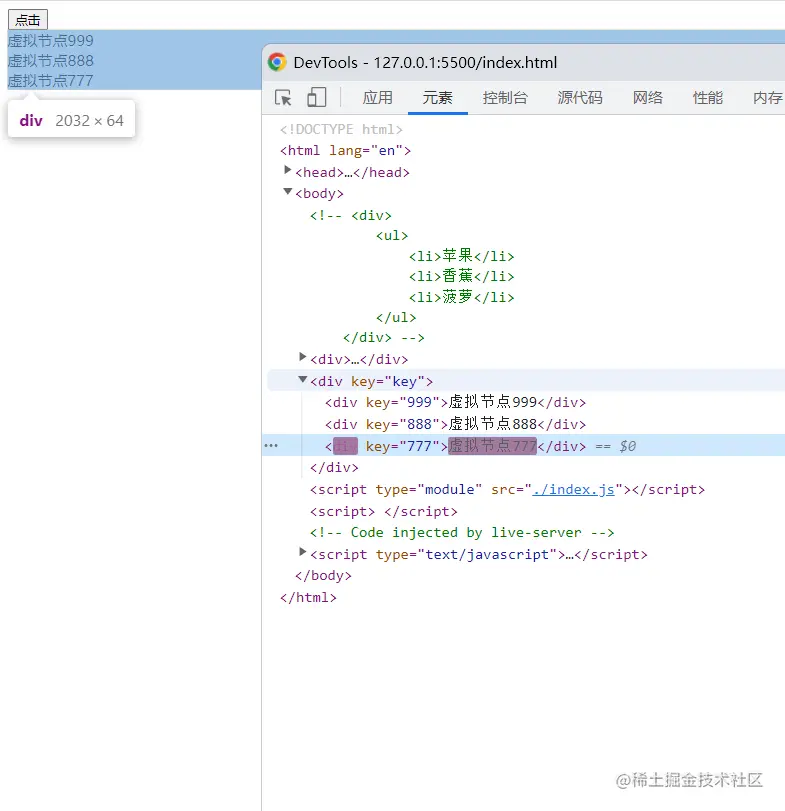The height and width of the screenshot is (811, 785).
Task: Click the <li>苹果</li> comment line
Action: click(x=462, y=256)
